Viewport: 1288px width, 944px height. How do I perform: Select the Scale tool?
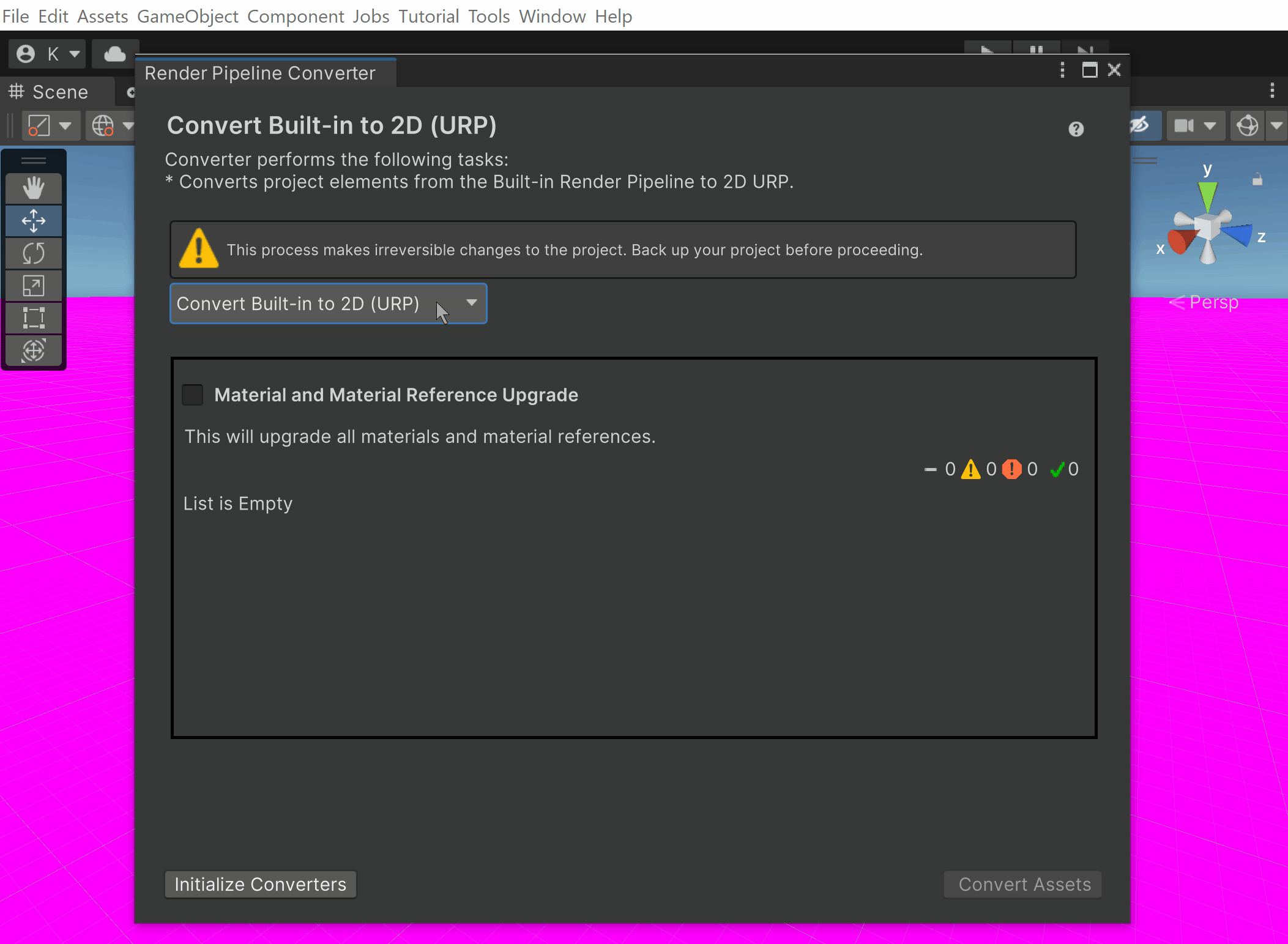(34, 286)
